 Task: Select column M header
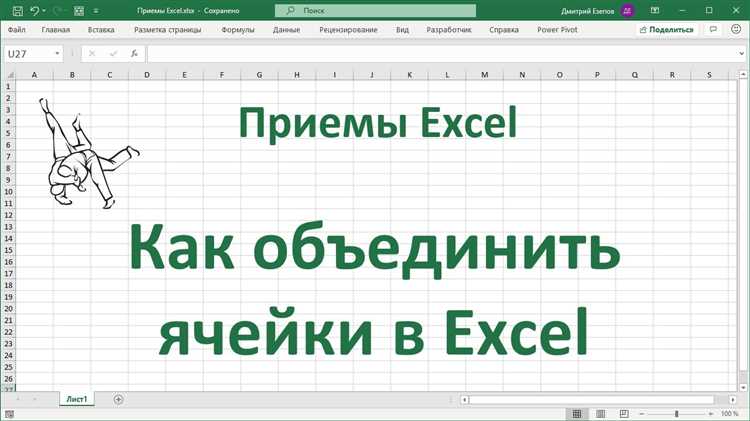coord(485,75)
